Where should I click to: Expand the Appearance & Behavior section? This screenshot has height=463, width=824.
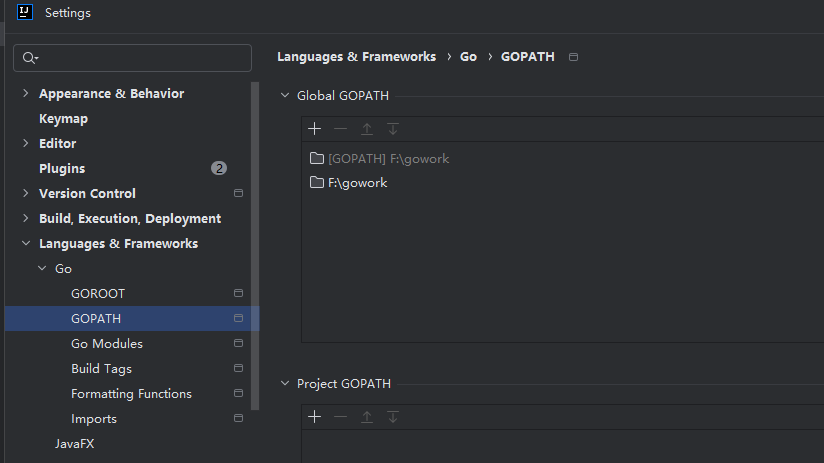pos(25,94)
